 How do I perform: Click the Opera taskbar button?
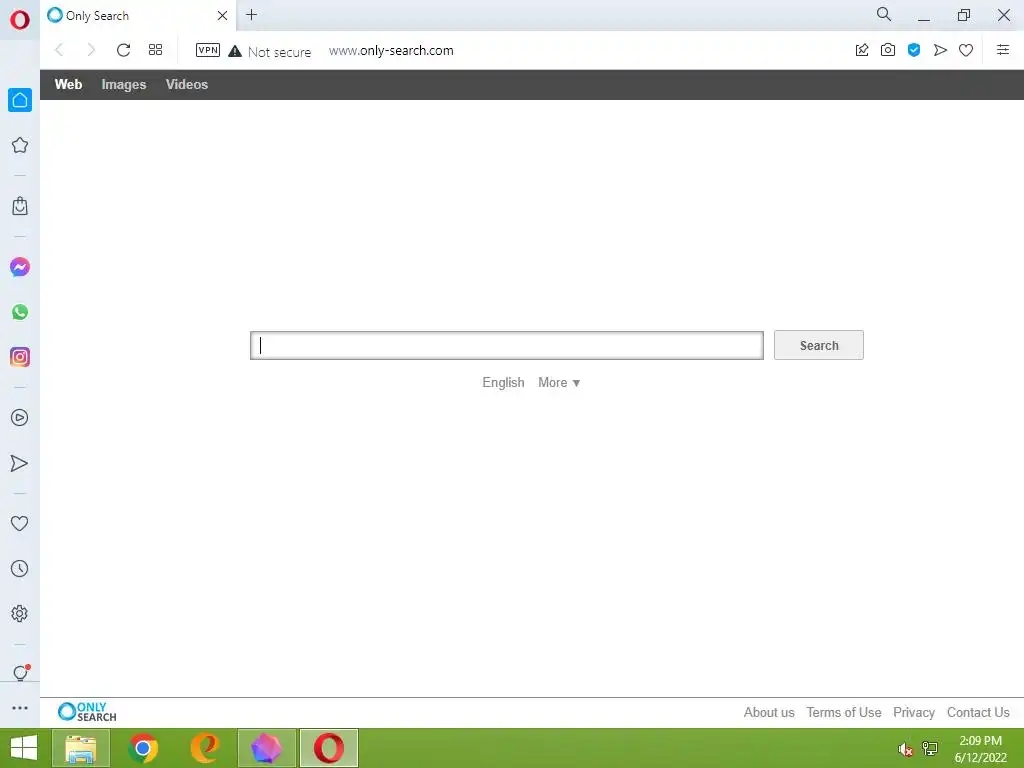[329, 748]
